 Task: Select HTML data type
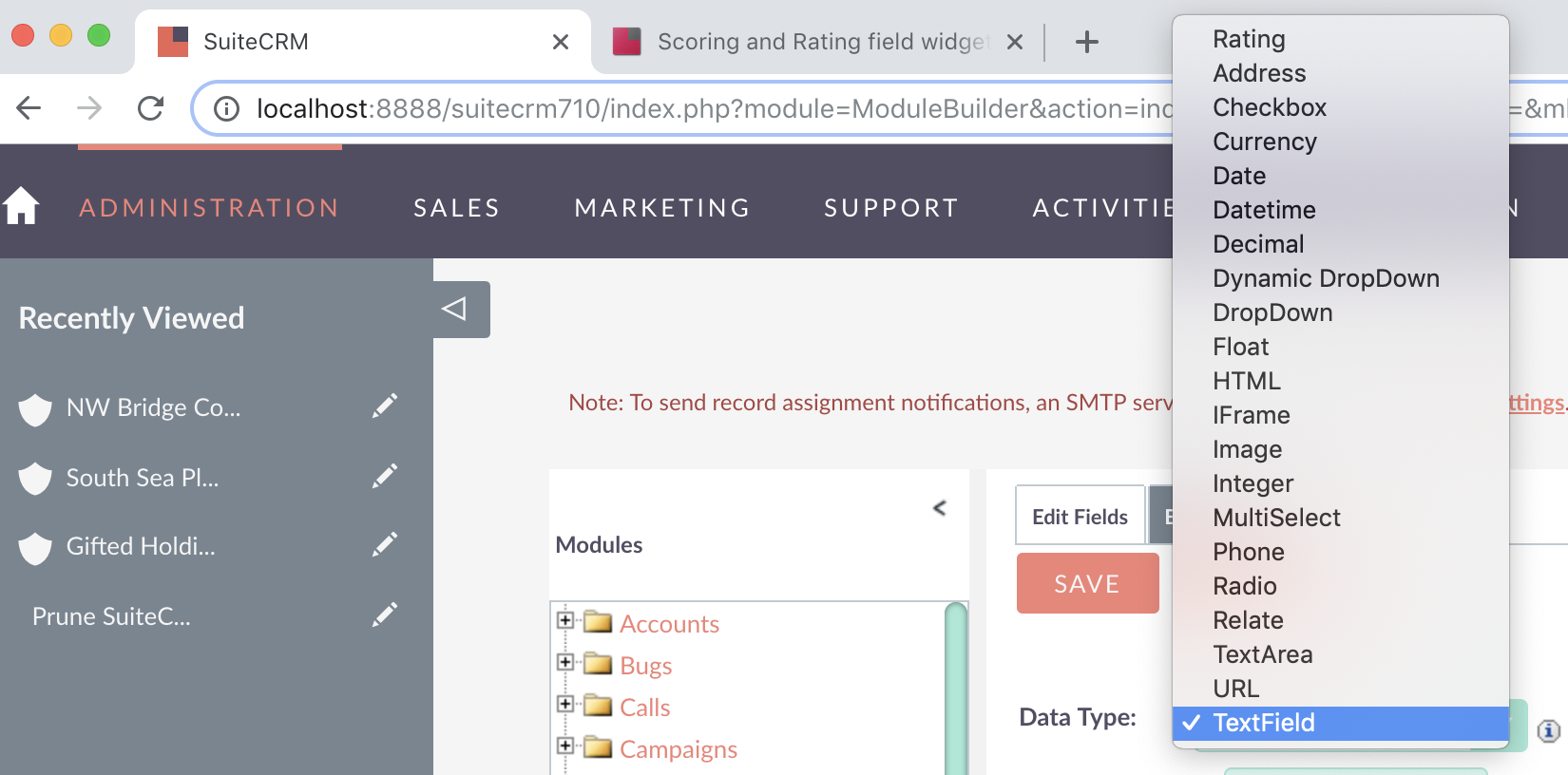coord(1341,381)
